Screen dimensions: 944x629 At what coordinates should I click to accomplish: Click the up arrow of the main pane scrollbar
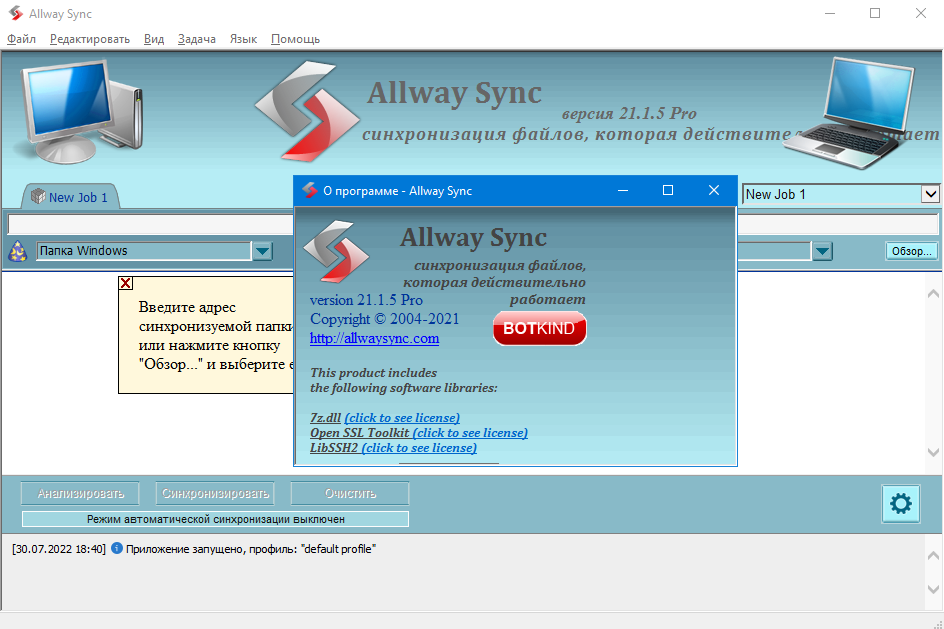933,294
